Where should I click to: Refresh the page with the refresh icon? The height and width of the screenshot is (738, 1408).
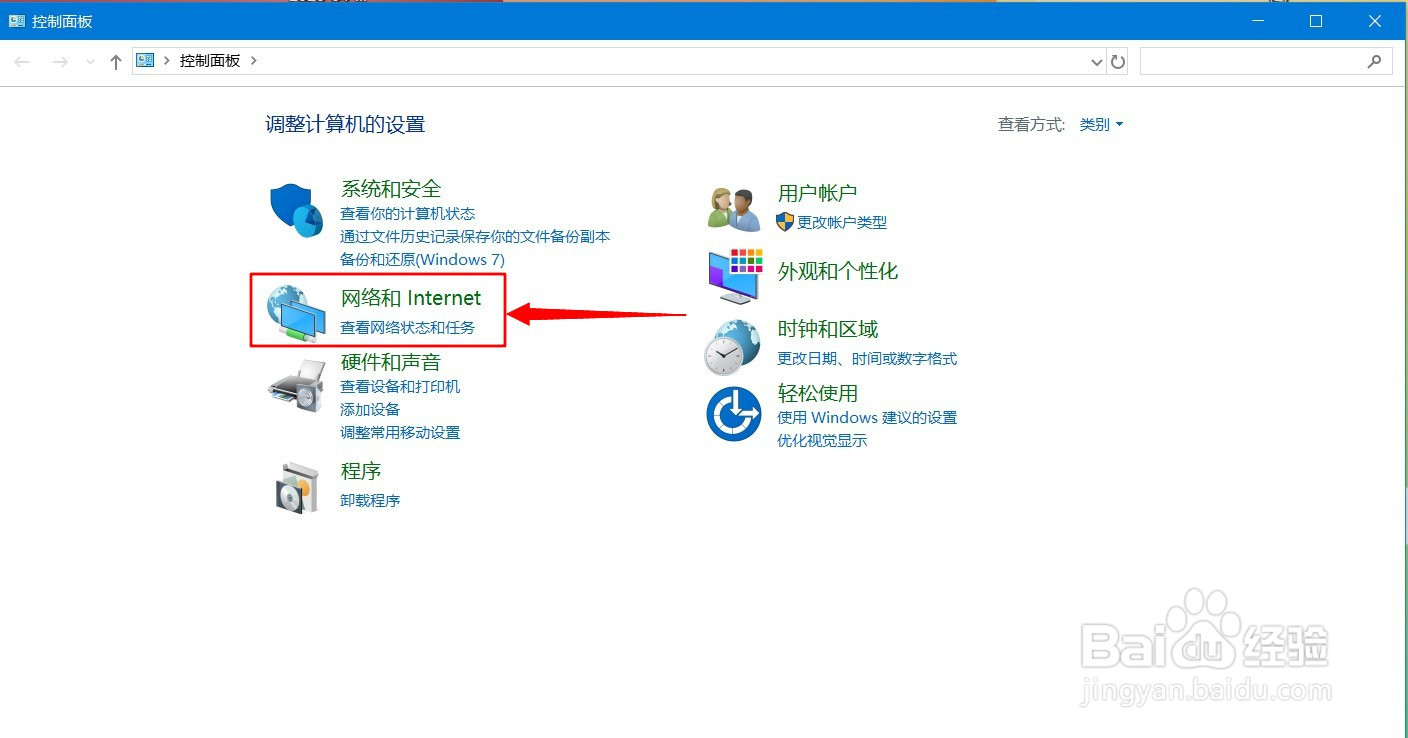tap(1118, 61)
